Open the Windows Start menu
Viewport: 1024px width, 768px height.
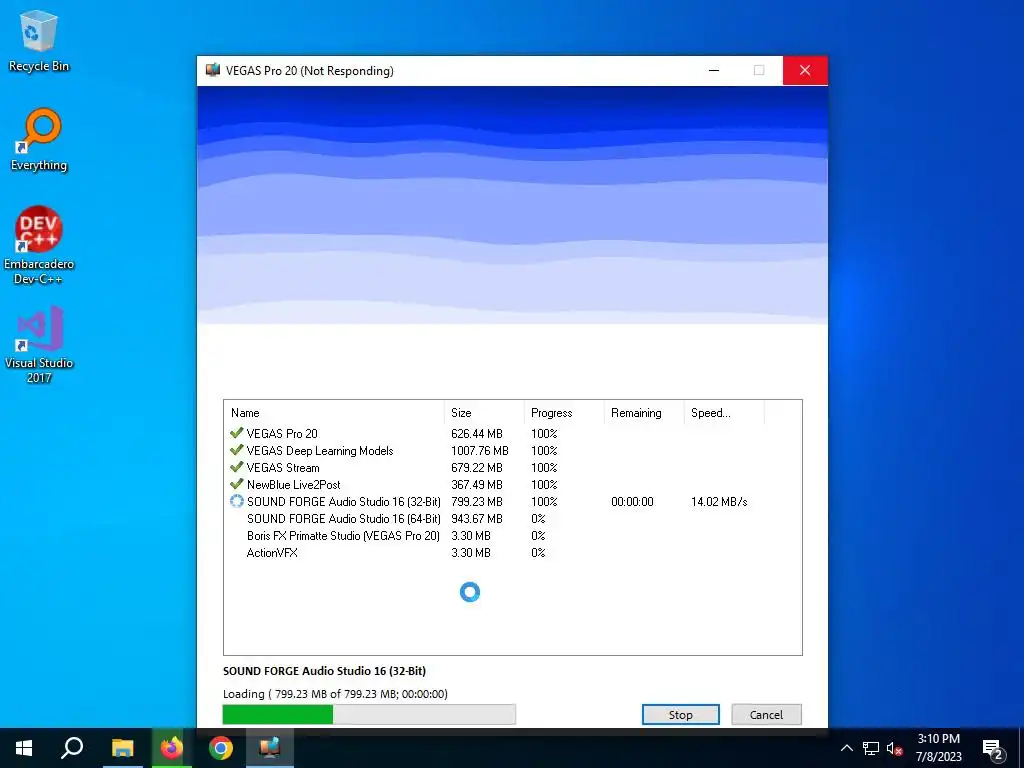pyautogui.click(x=24, y=748)
